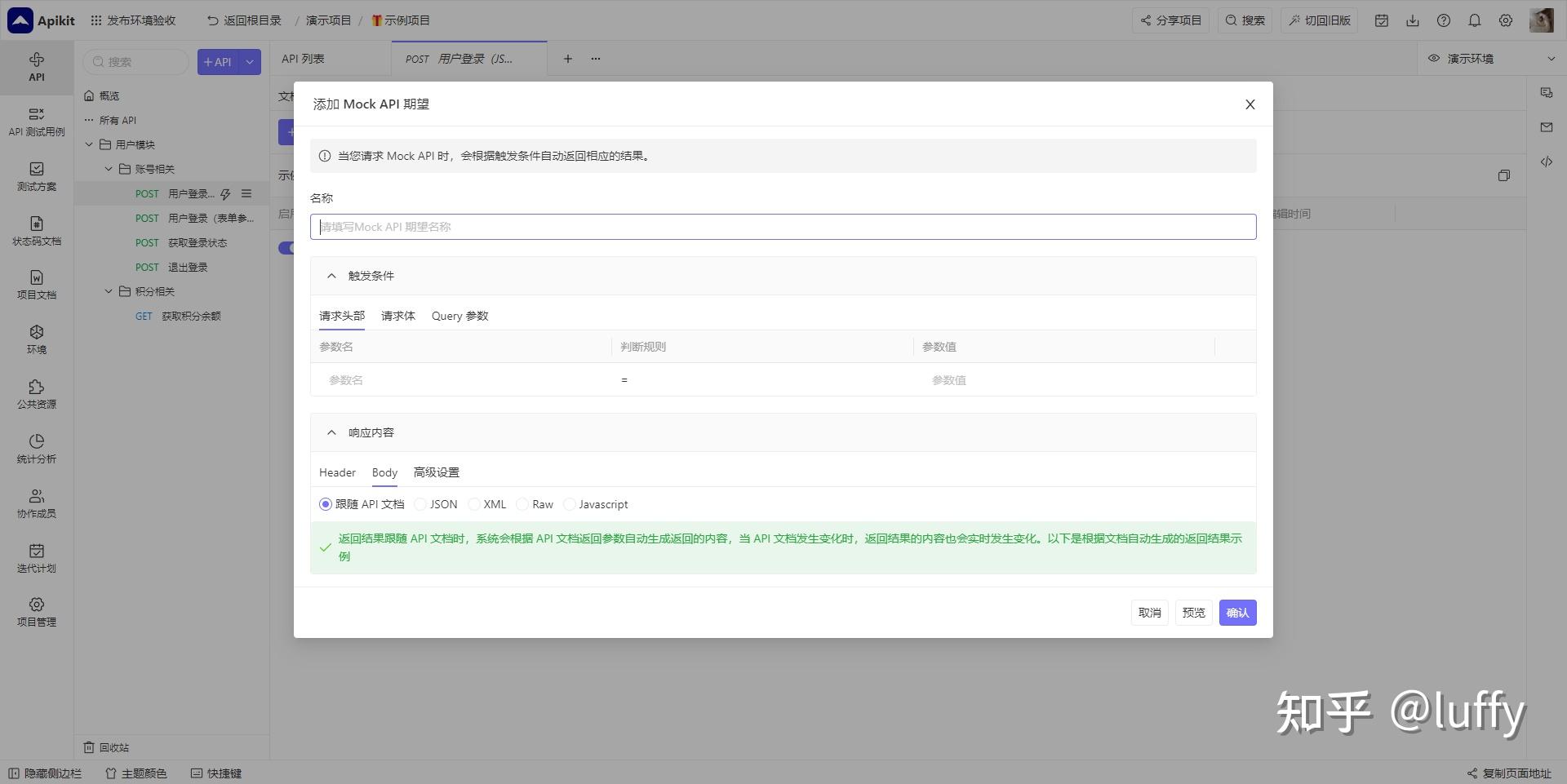Collapse the 用户模块 folder
This screenshot has width=1567, height=784.
(90, 144)
